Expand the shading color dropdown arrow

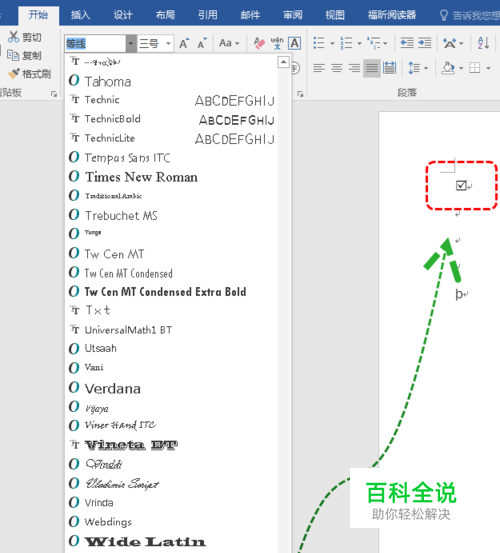tap(461, 68)
